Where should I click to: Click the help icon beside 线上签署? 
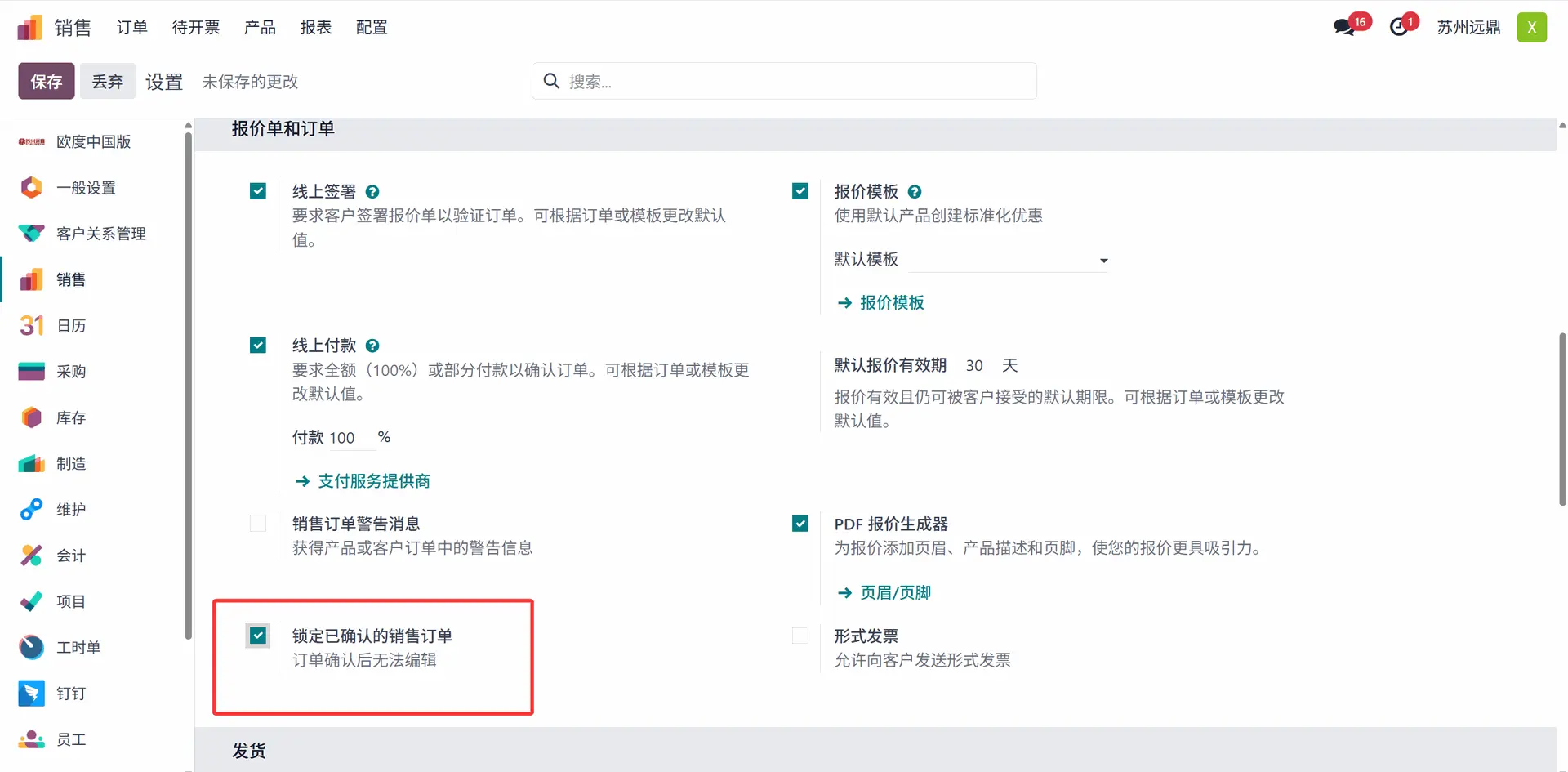pyautogui.click(x=372, y=192)
